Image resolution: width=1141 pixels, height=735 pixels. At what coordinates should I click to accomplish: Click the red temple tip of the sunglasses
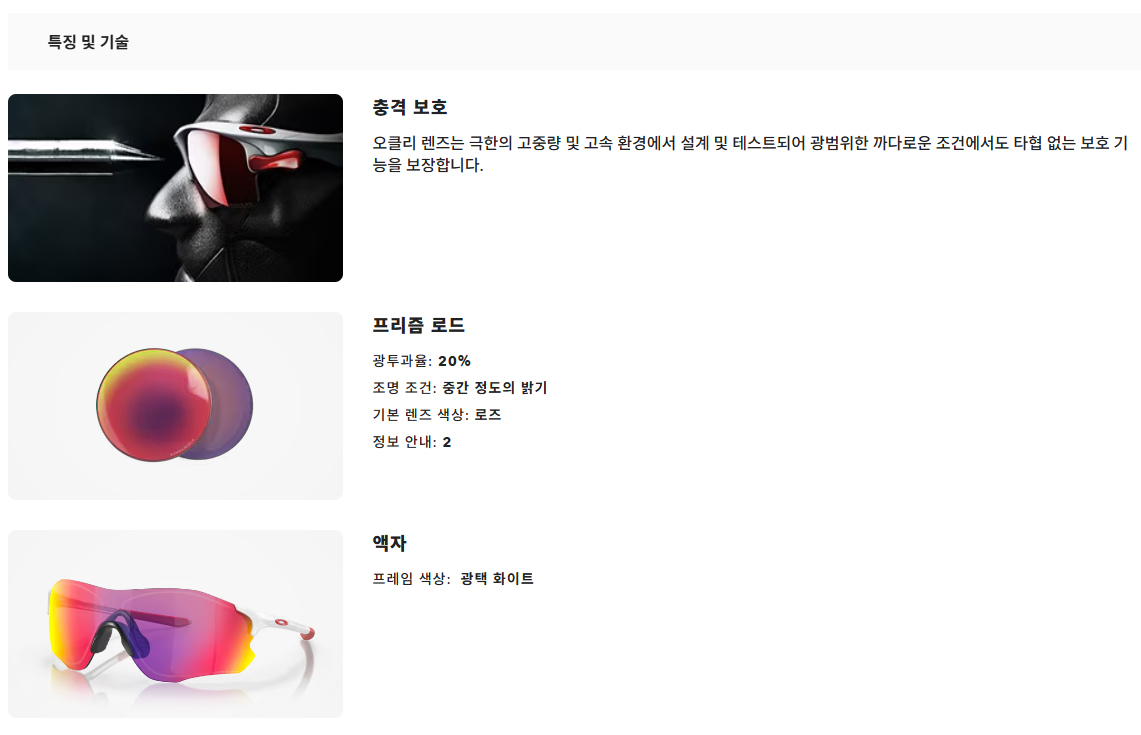(x=307, y=631)
